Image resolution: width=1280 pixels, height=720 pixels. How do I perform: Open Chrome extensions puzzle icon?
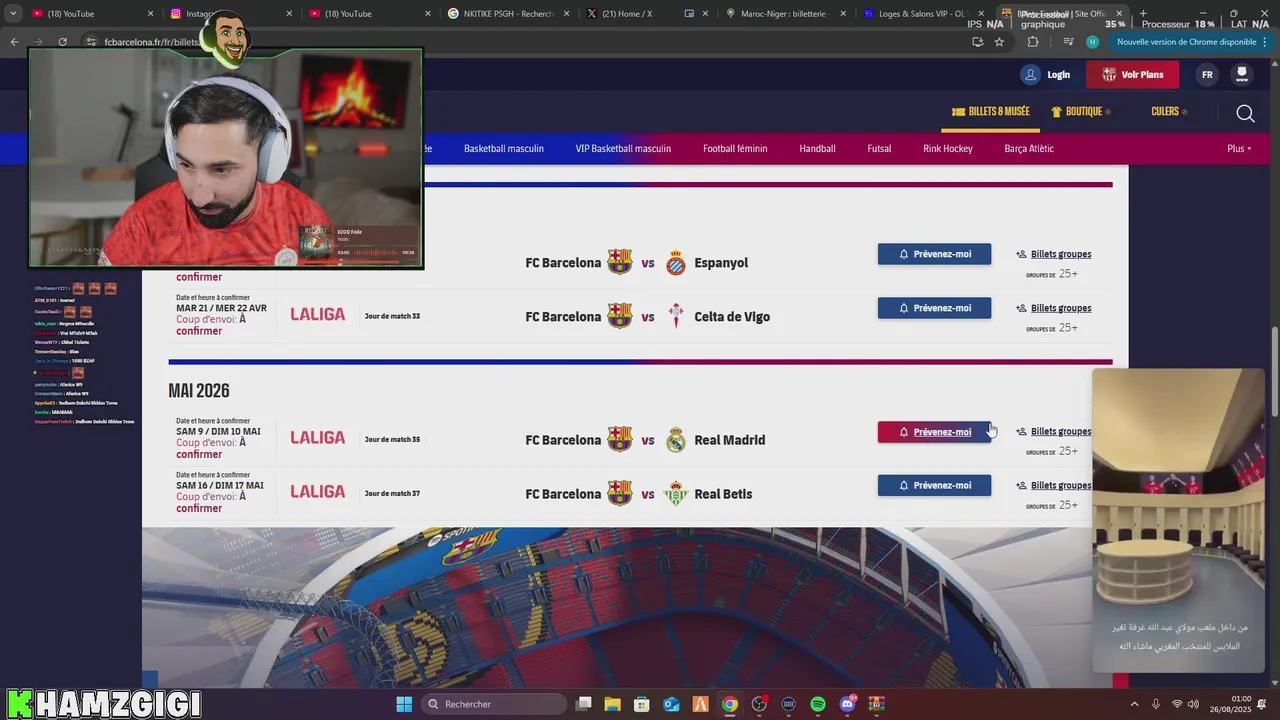pos(1033,42)
